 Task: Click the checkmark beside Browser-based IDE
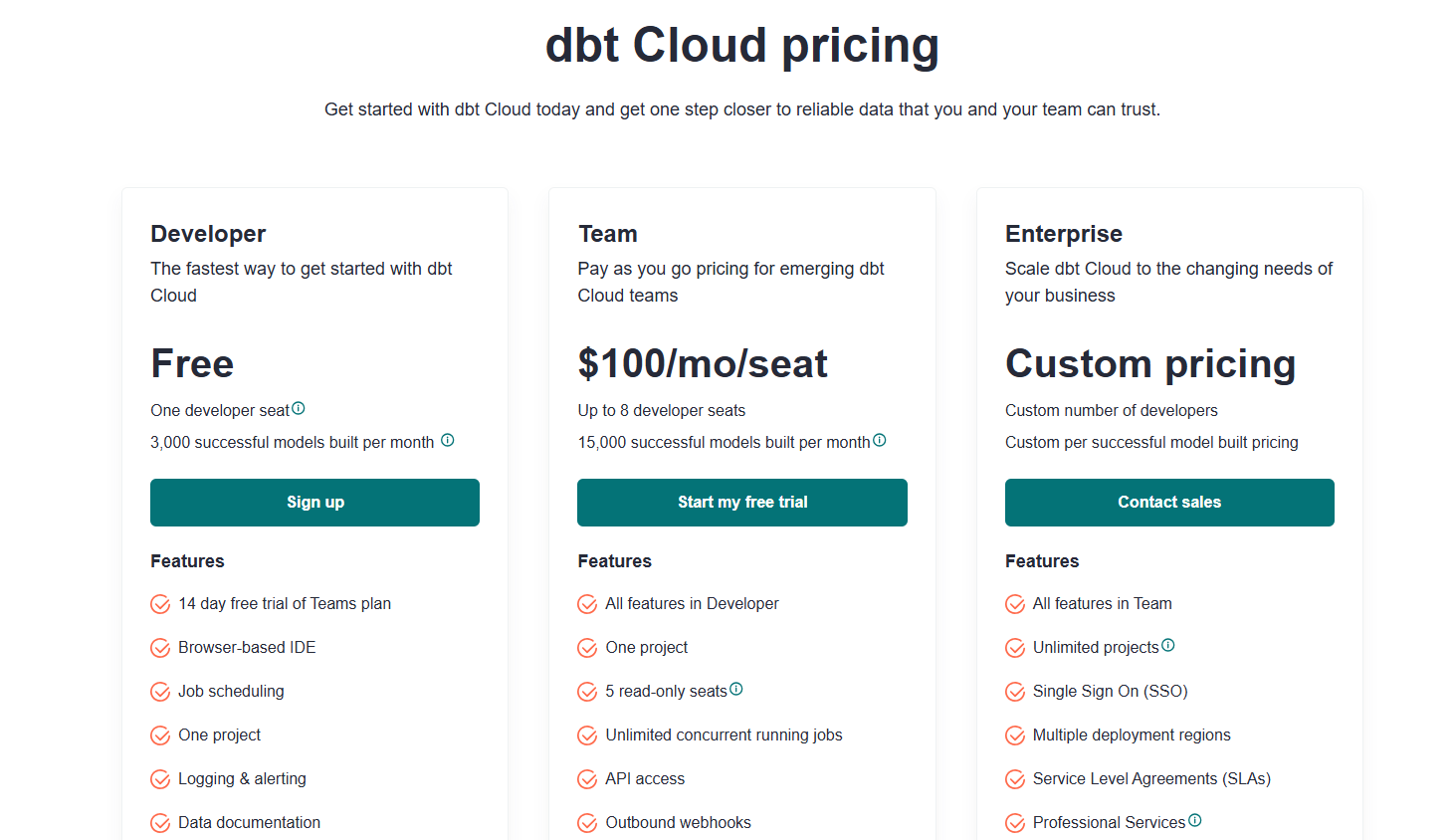tap(160, 647)
